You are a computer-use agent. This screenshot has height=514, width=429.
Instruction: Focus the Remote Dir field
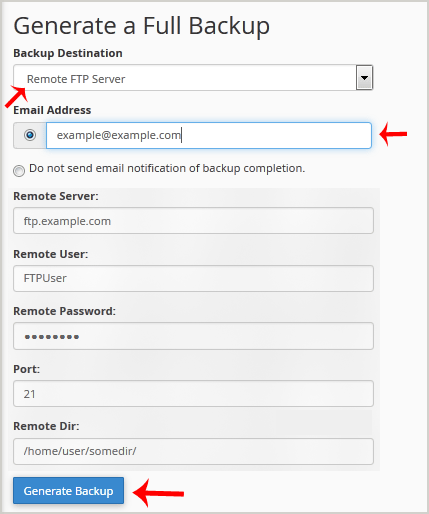pyautogui.click(x=193, y=451)
